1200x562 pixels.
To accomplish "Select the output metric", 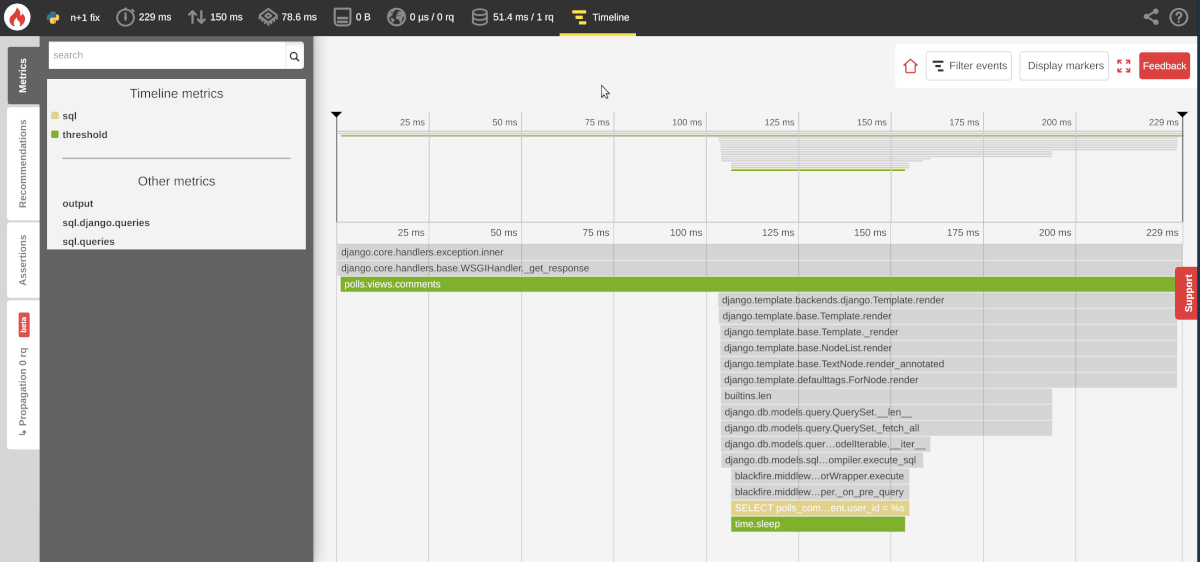I will click(x=78, y=204).
